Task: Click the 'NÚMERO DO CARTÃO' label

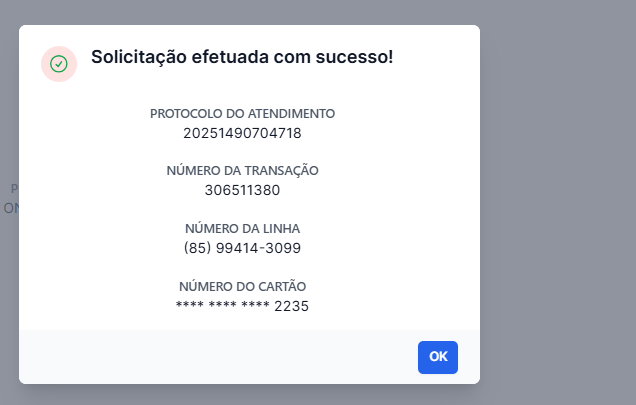Action: click(x=242, y=286)
